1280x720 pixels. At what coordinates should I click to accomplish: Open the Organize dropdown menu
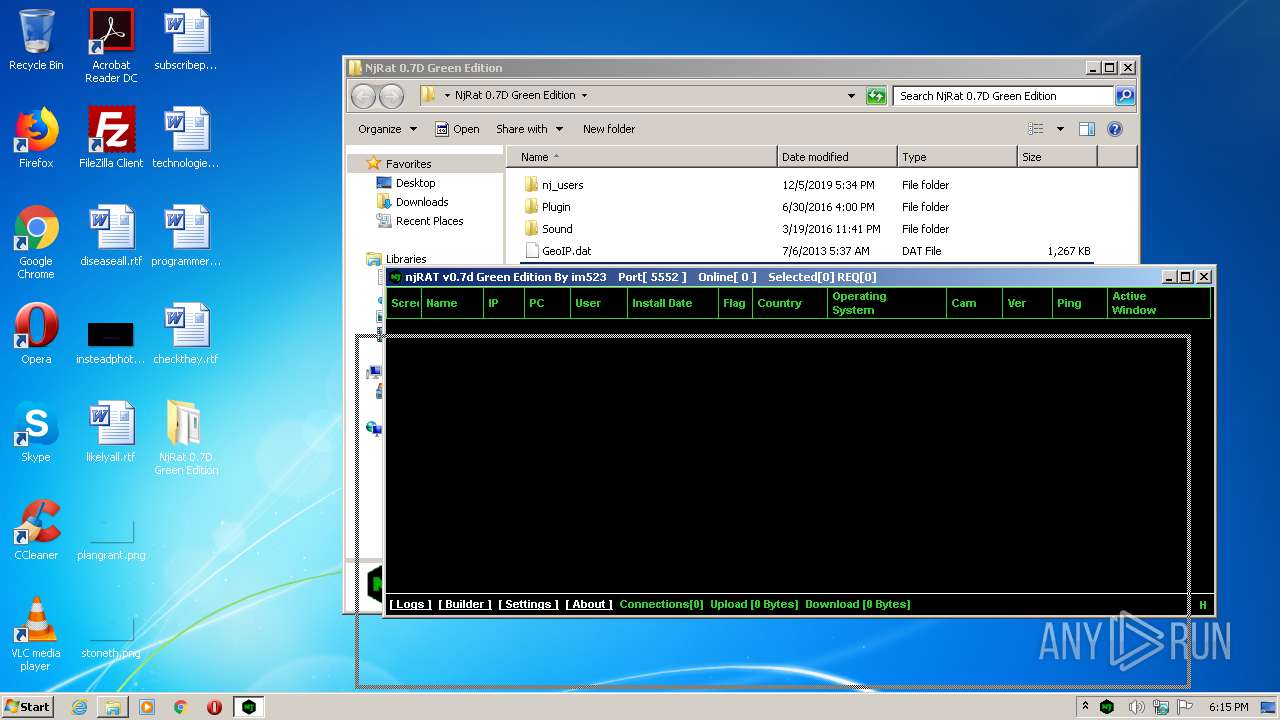(x=386, y=129)
